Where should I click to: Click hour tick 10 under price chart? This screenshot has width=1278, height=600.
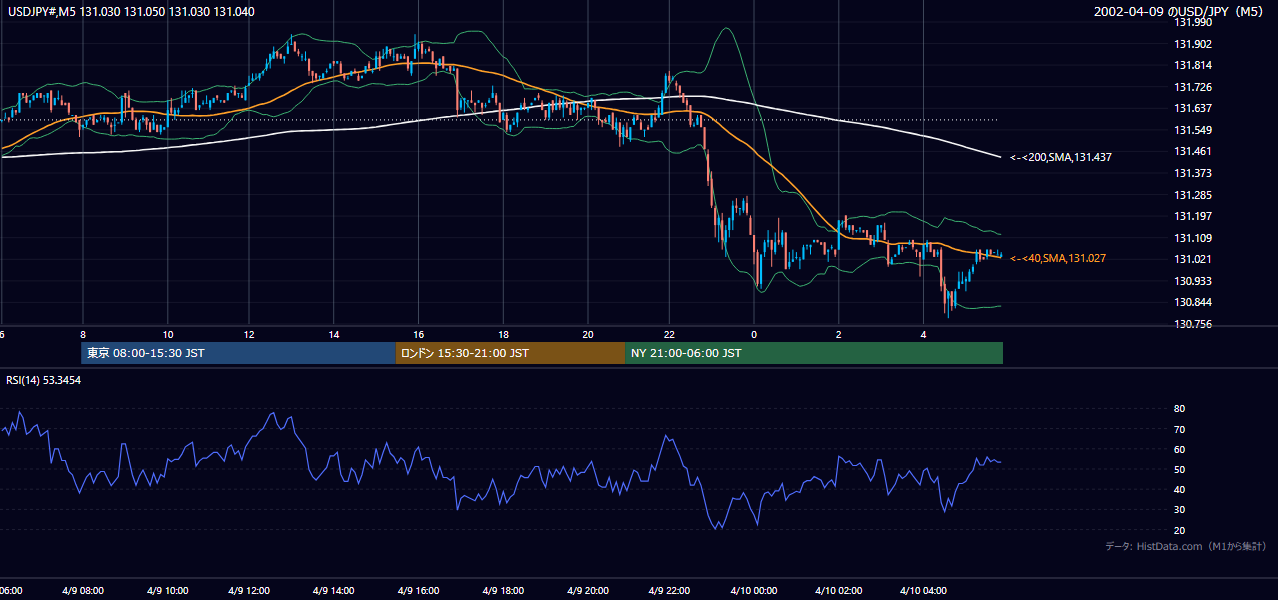168,334
